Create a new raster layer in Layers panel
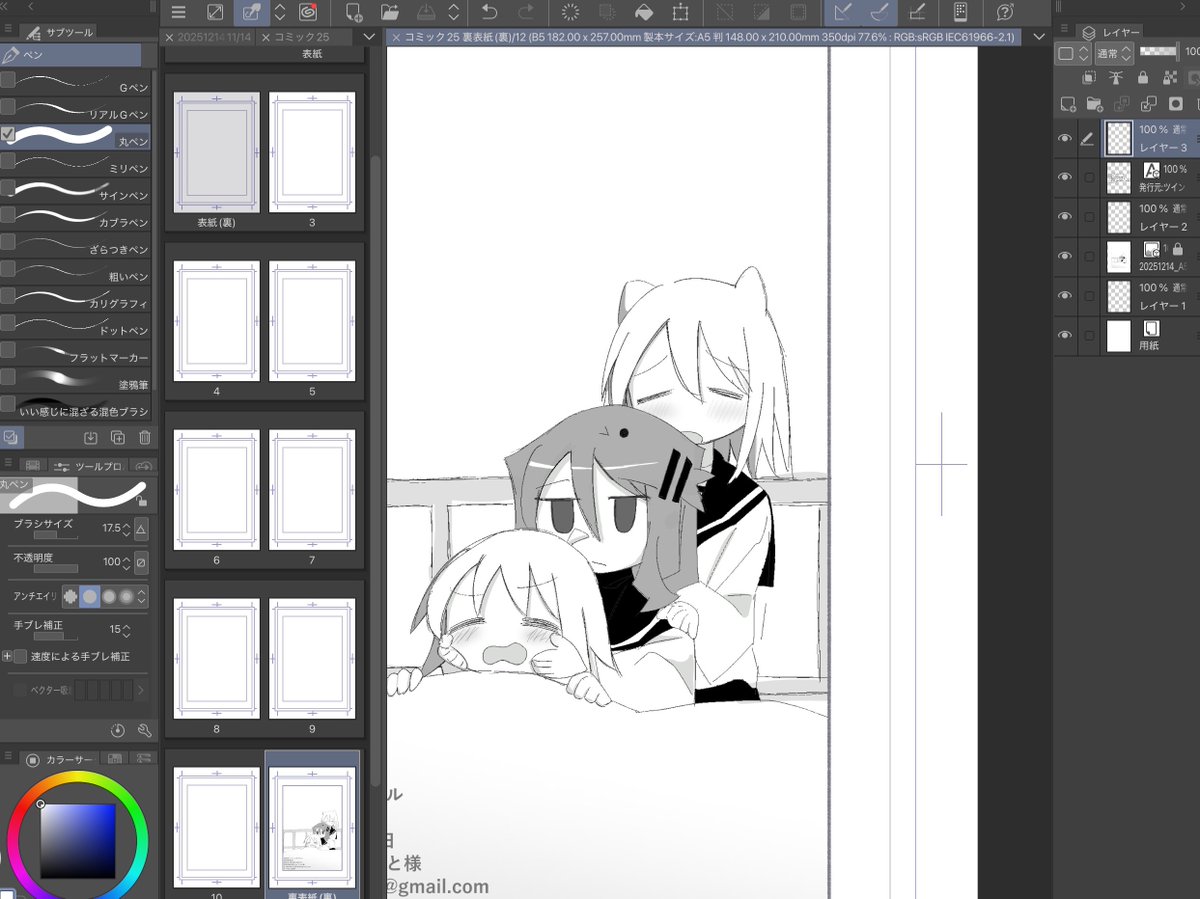This screenshot has width=1200, height=899. (x=1068, y=103)
